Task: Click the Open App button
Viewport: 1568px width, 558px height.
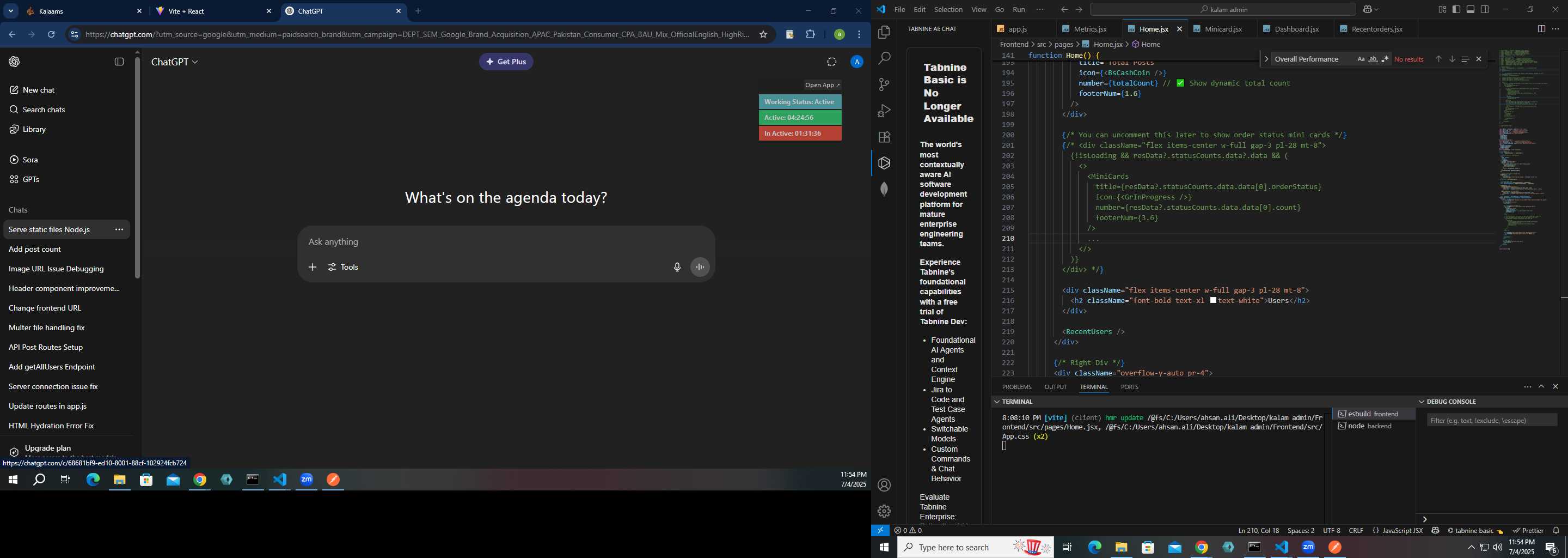Action: pyautogui.click(x=822, y=86)
